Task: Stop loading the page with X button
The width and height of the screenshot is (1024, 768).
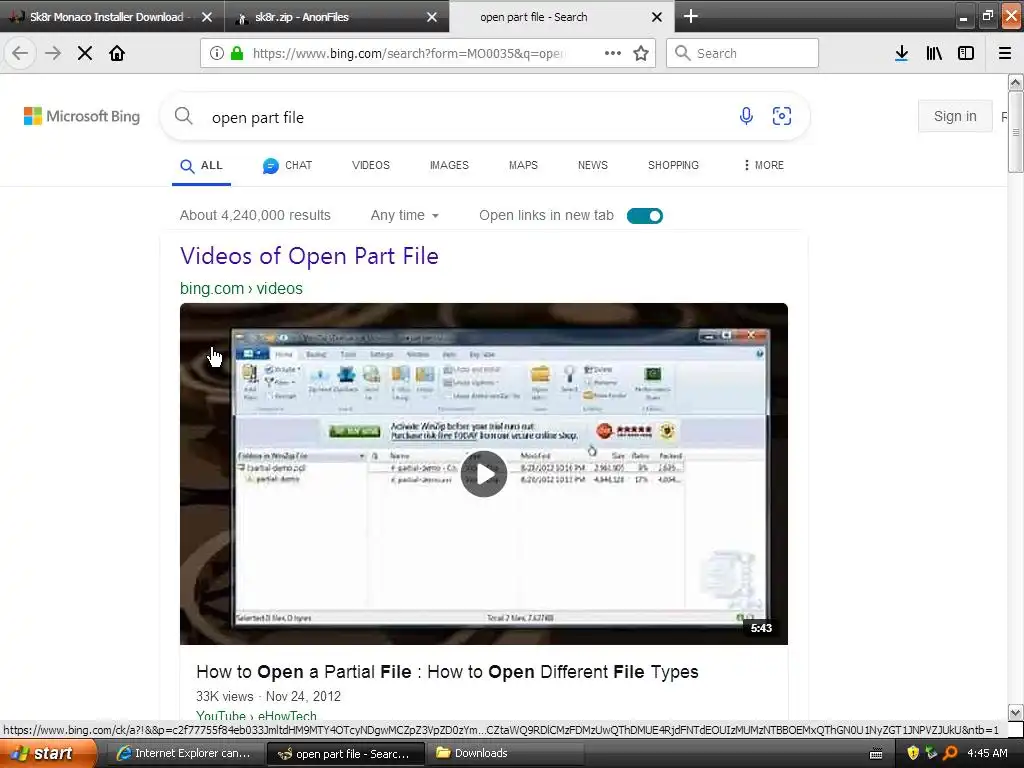Action: click(85, 54)
